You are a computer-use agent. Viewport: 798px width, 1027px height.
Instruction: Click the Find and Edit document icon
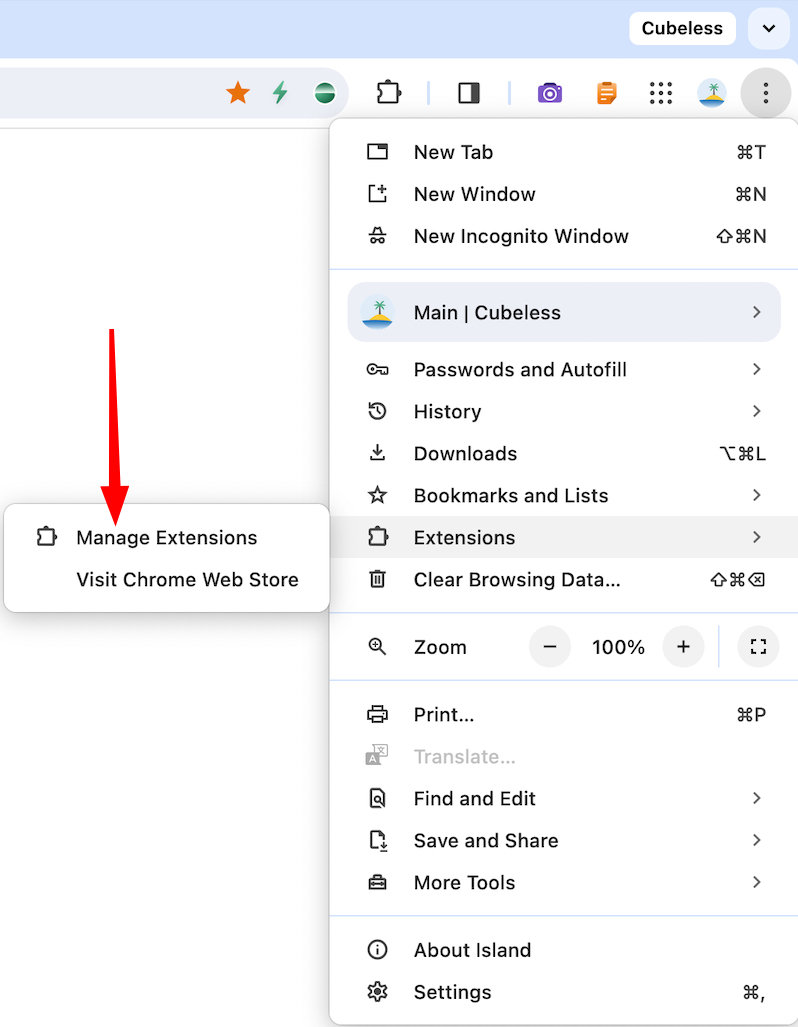tap(377, 798)
